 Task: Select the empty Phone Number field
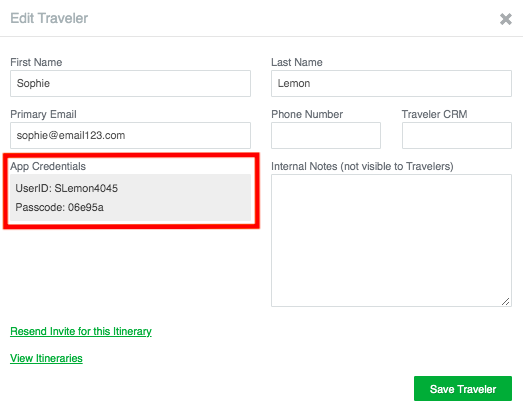click(326, 135)
